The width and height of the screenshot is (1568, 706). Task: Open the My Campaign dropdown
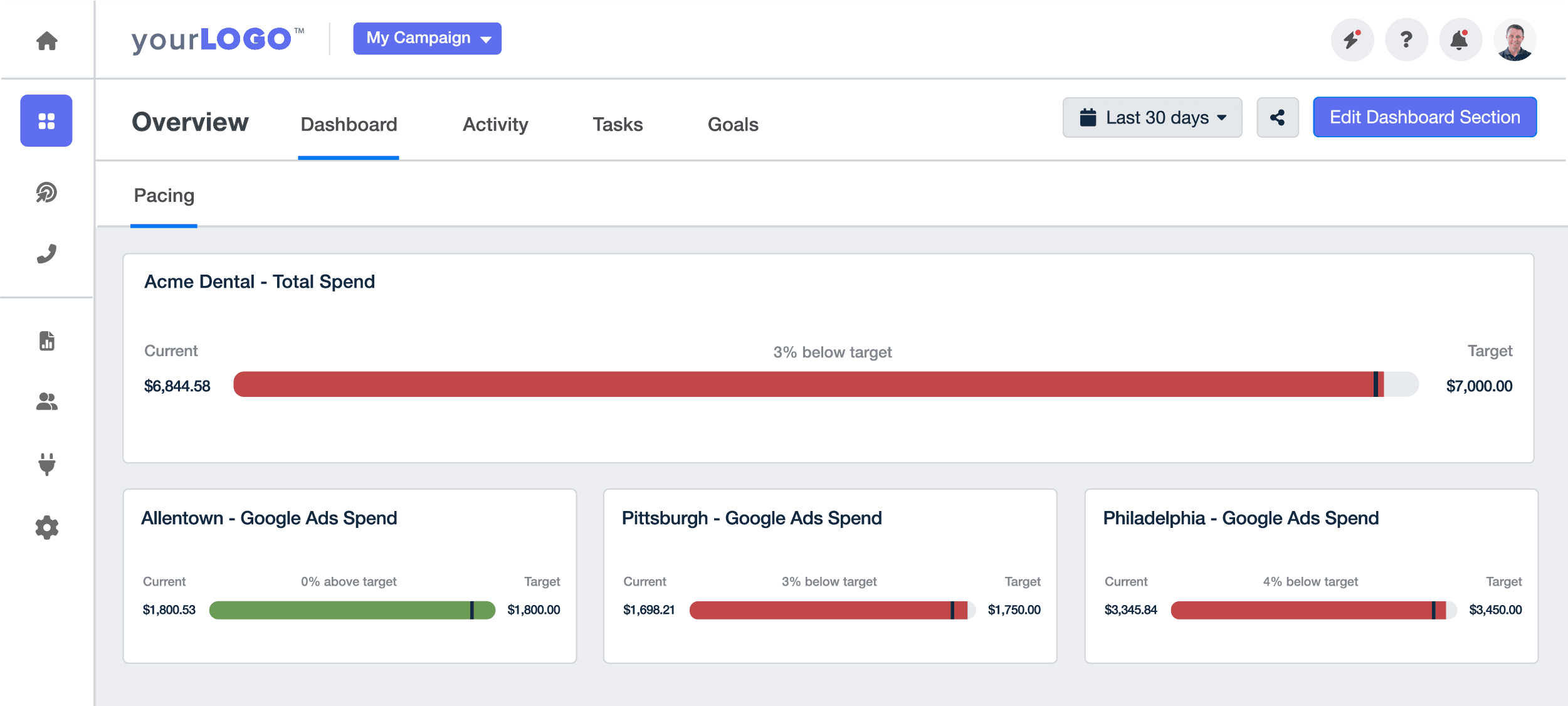tap(427, 38)
